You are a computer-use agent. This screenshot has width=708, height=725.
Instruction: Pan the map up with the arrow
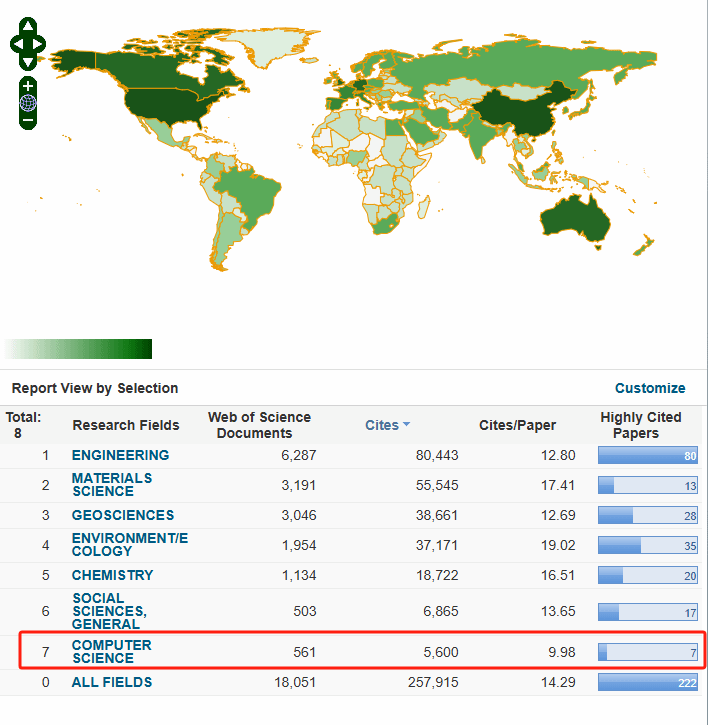[28, 26]
